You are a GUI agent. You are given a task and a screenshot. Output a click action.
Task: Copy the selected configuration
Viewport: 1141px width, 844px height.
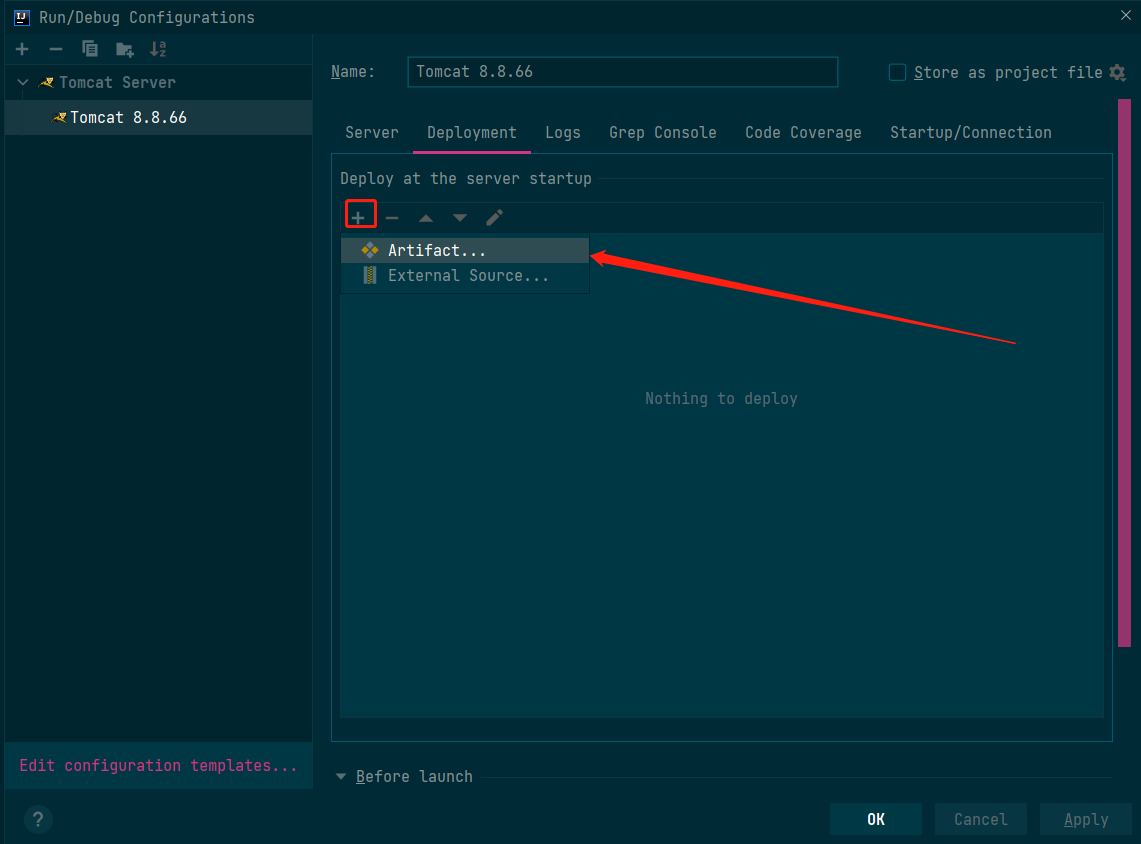coord(90,49)
